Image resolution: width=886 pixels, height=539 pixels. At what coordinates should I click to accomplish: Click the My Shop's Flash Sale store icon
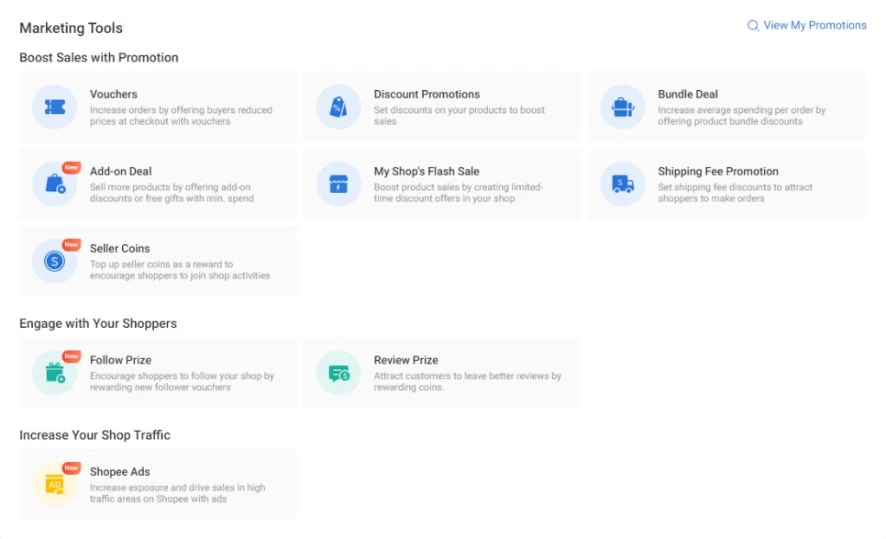tap(338, 184)
